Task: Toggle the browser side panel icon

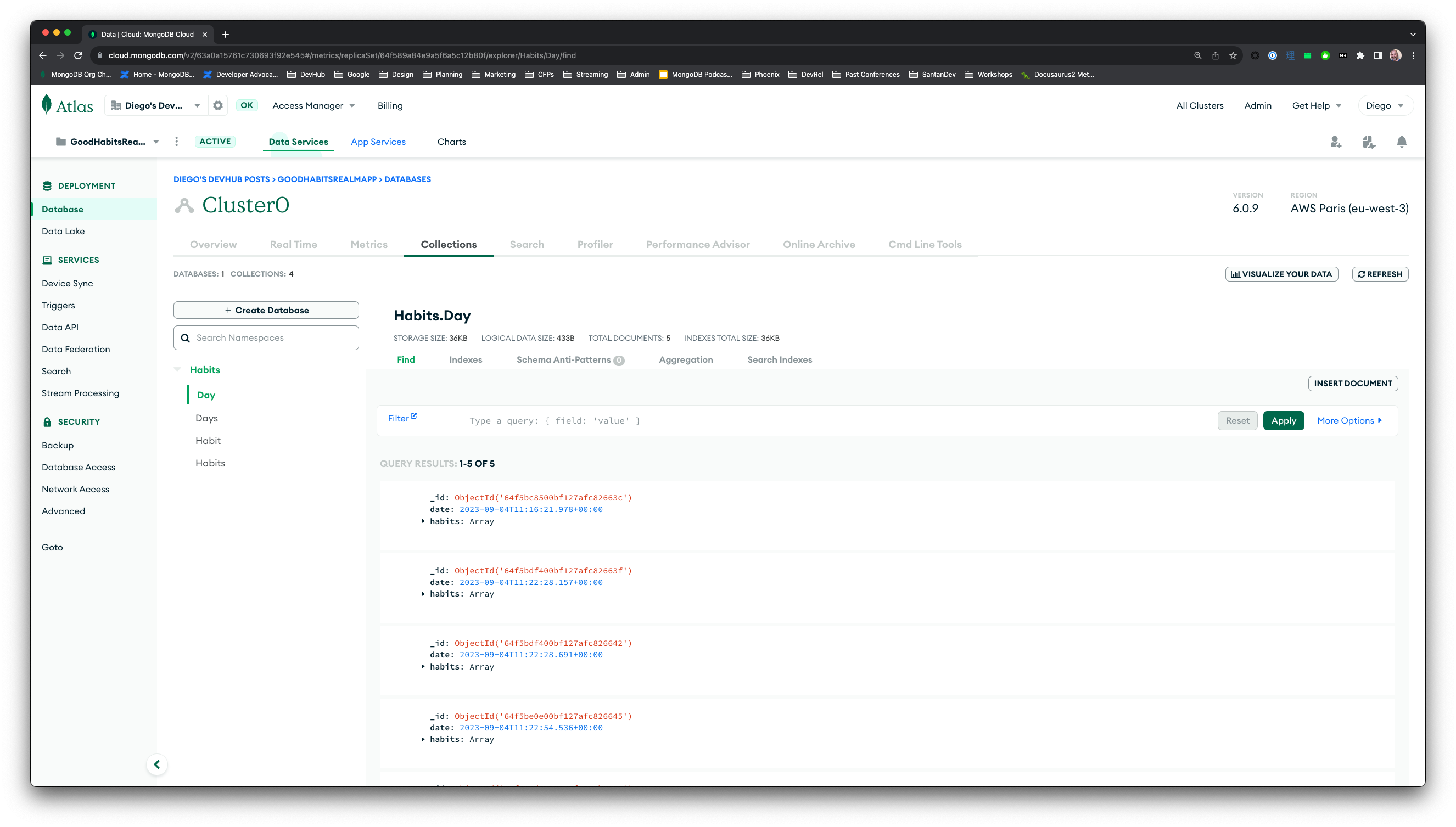Action: click(x=1377, y=55)
